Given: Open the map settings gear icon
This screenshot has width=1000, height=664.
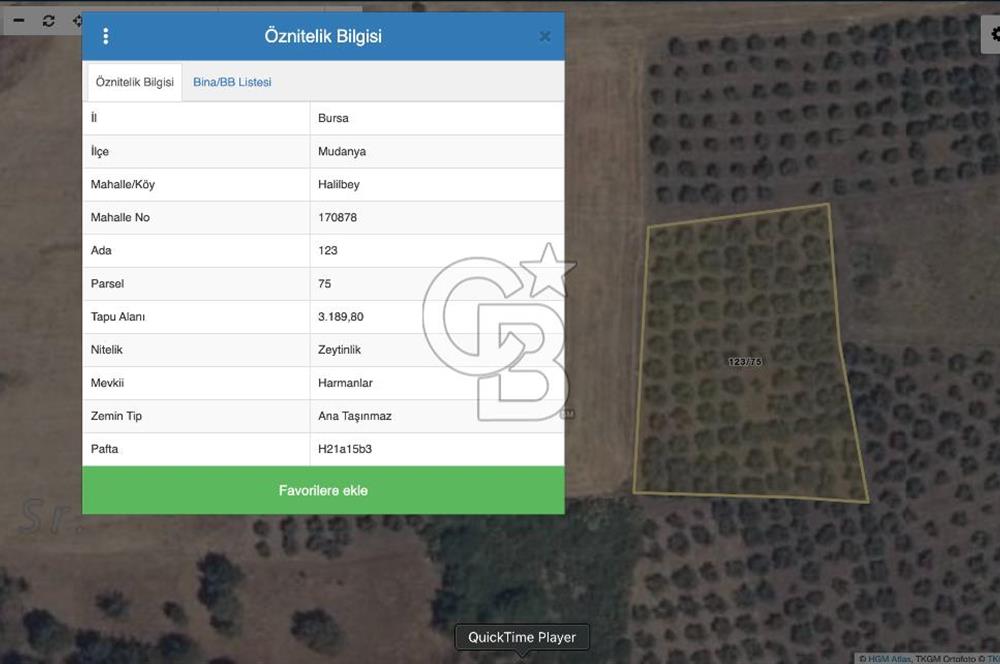Looking at the screenshot, I should click(x=994, y=34).
